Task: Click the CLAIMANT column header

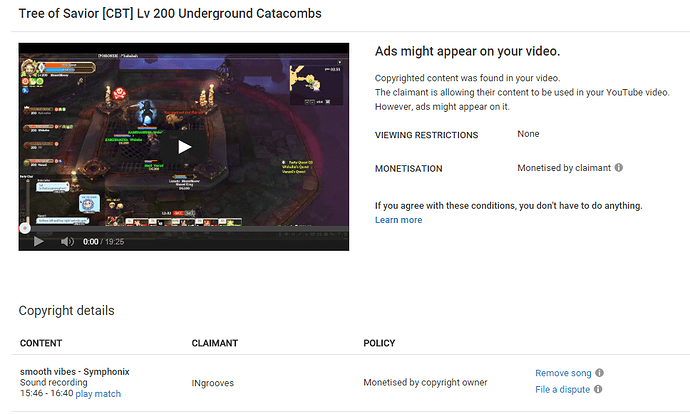Action: point(214,343)
